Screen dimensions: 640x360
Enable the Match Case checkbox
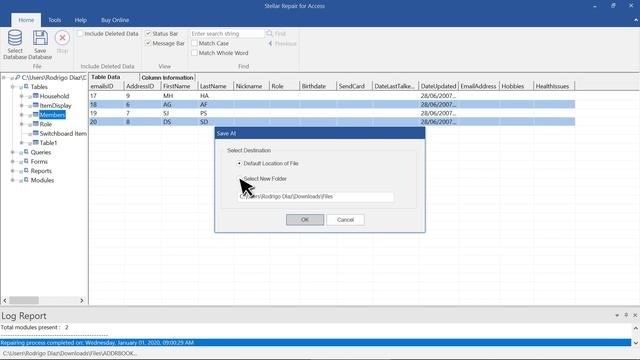point(195,43)
